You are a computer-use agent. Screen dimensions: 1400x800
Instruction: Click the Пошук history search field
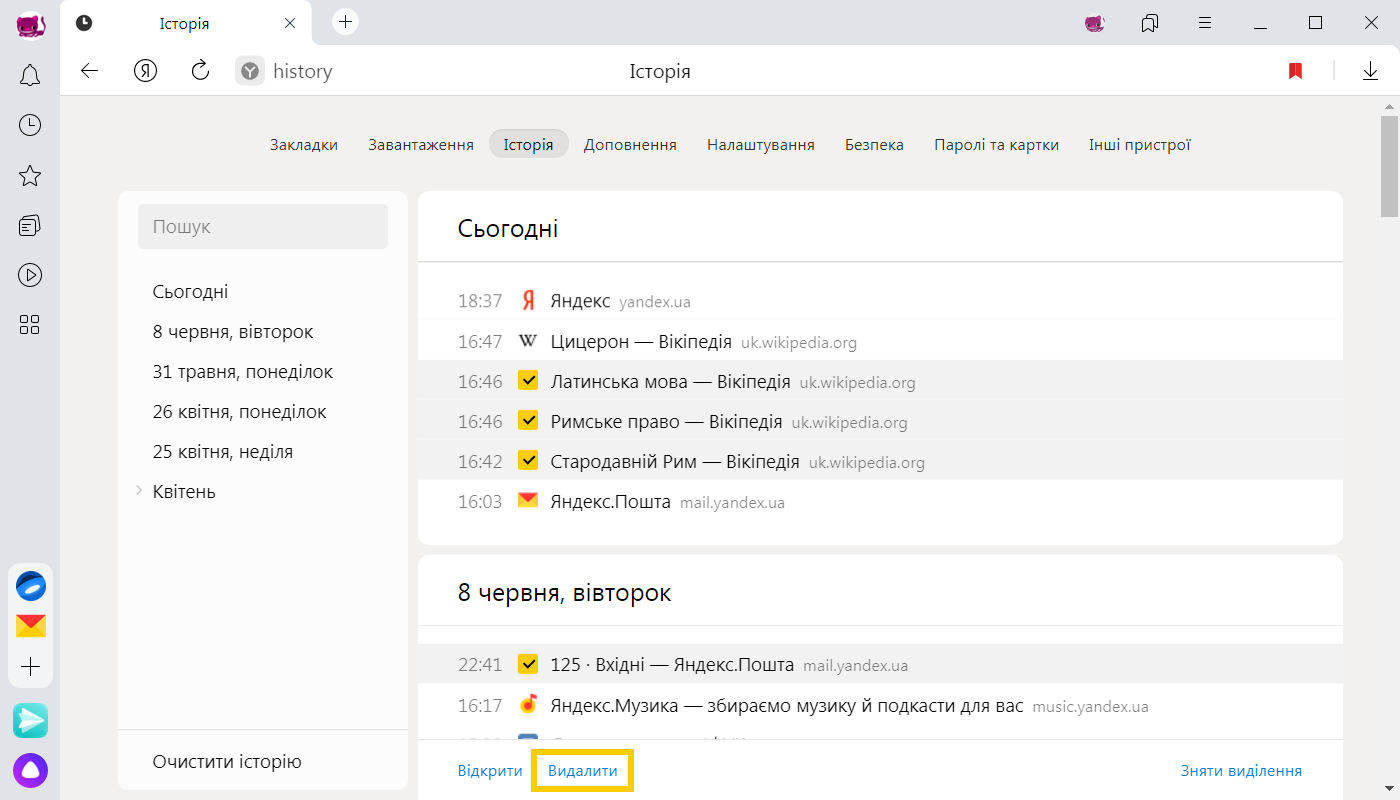263,227
